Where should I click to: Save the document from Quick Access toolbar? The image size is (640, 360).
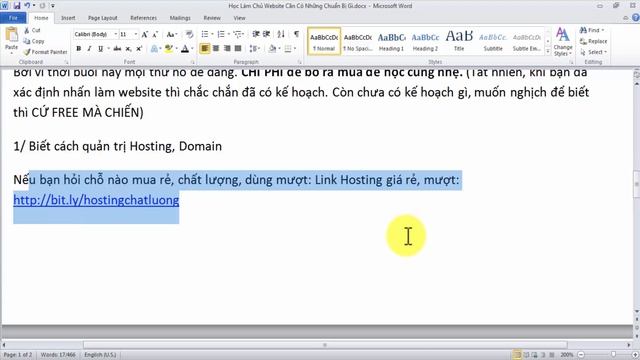[17, 6]
